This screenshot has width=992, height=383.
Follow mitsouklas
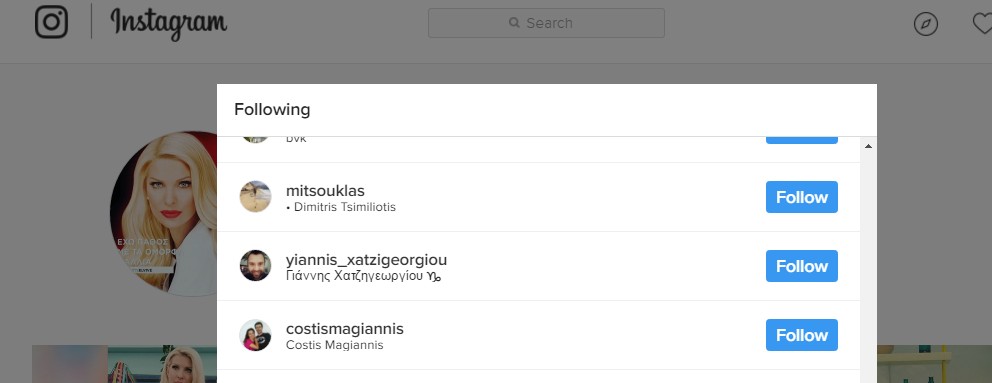(802, 197)
